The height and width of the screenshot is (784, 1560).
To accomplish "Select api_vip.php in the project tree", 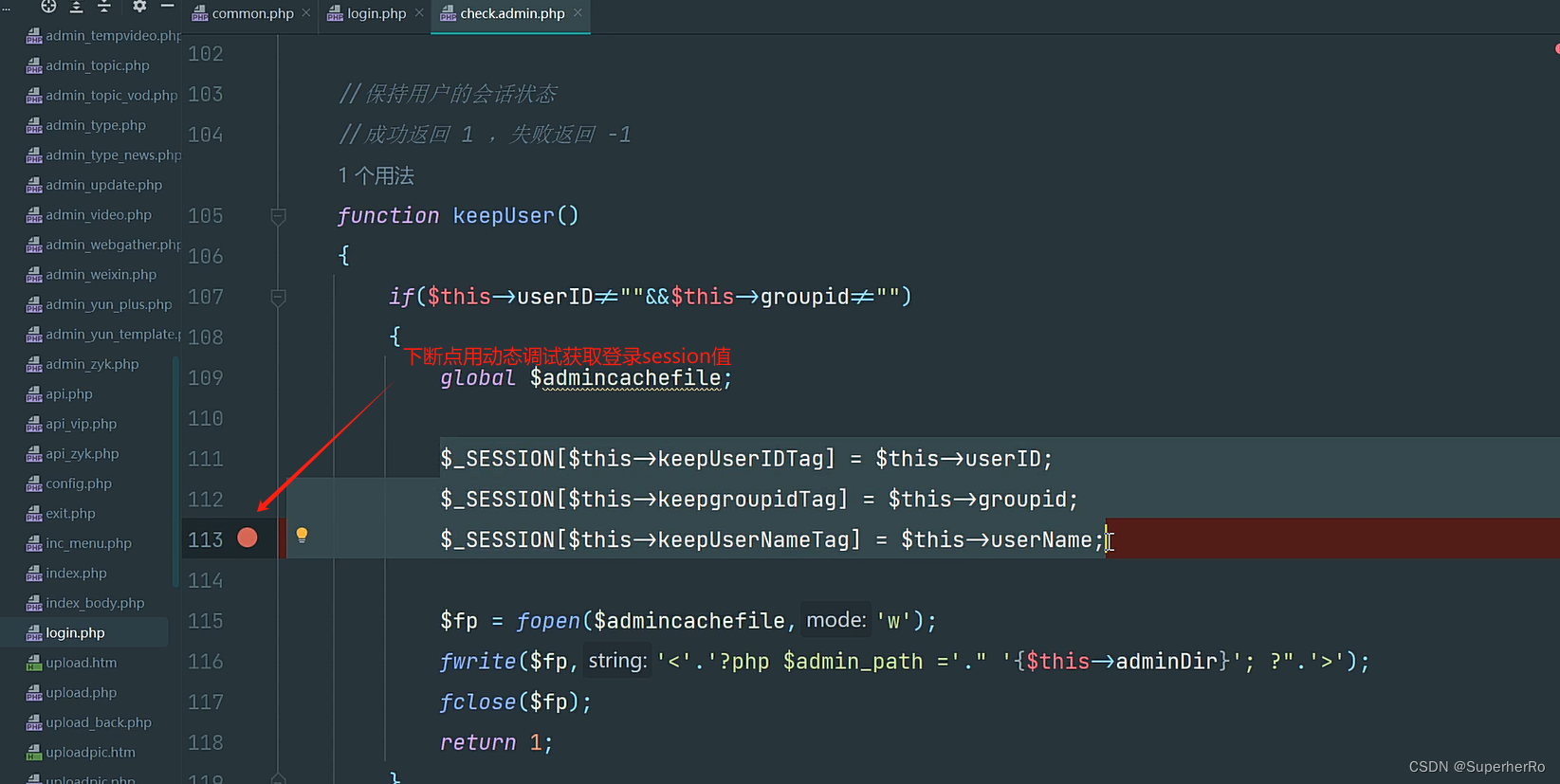I will [x=71, y=424].
